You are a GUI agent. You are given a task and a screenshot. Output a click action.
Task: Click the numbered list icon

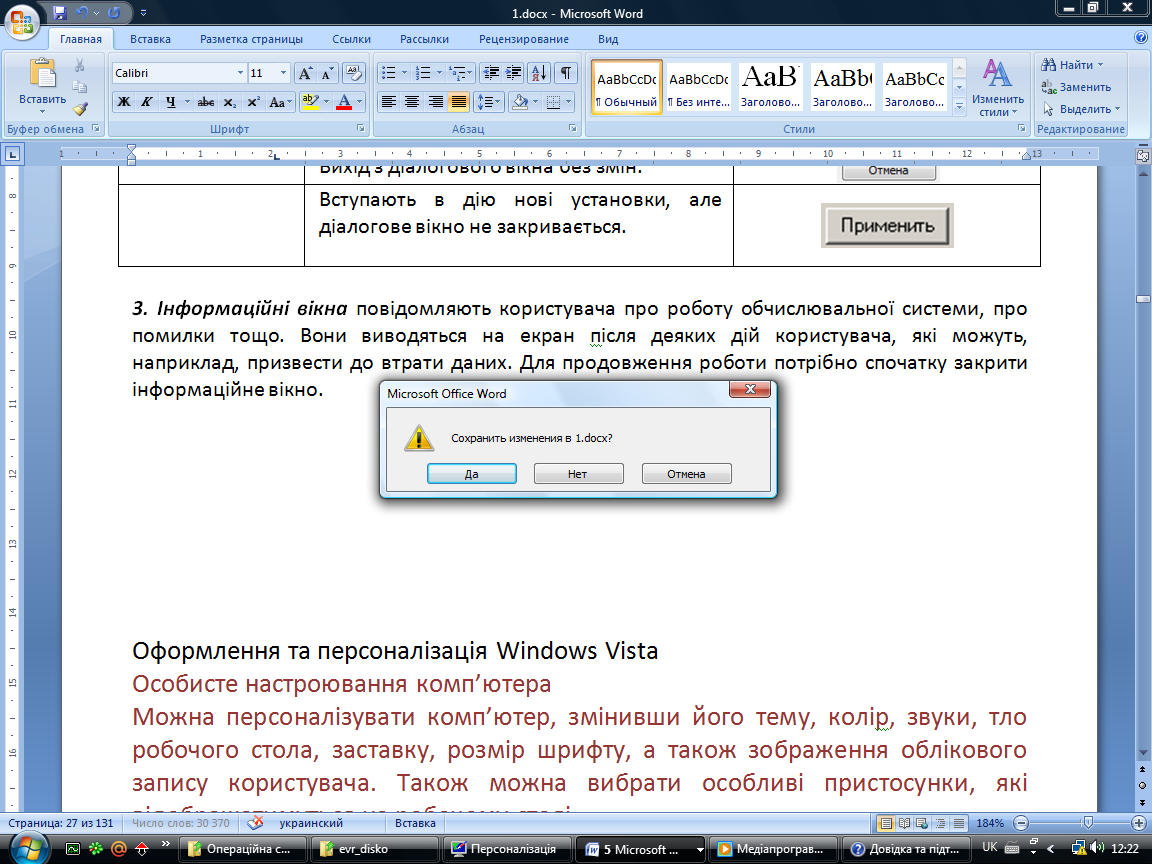point(422,73)
